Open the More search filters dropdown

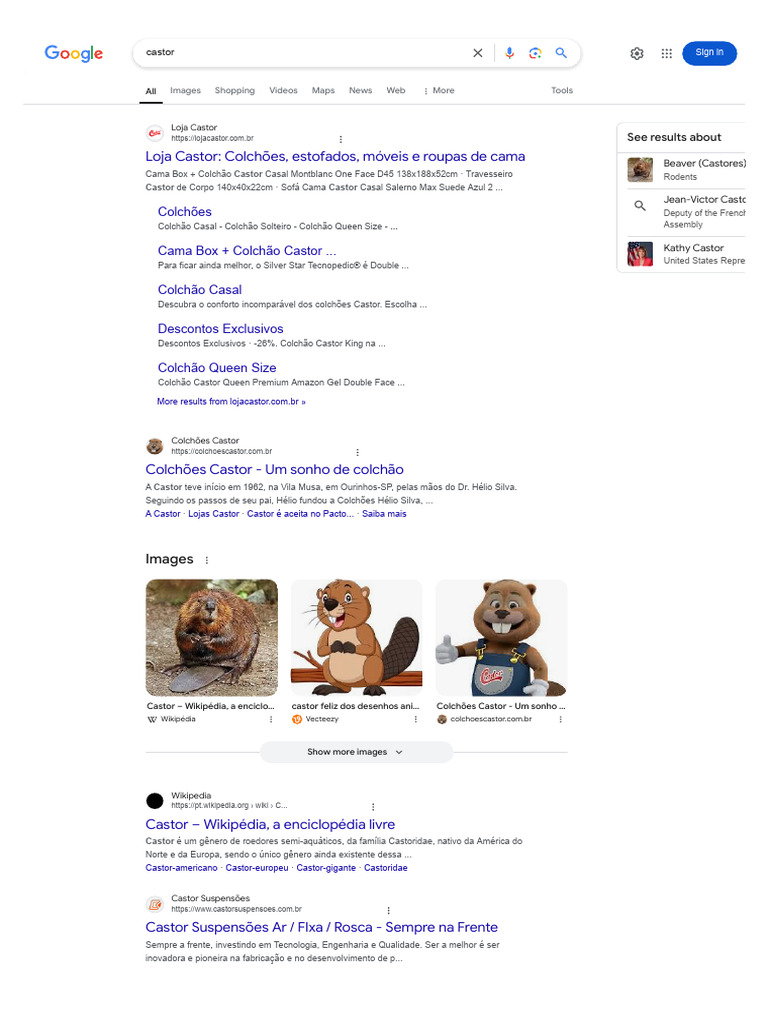(x=439, y=91)
